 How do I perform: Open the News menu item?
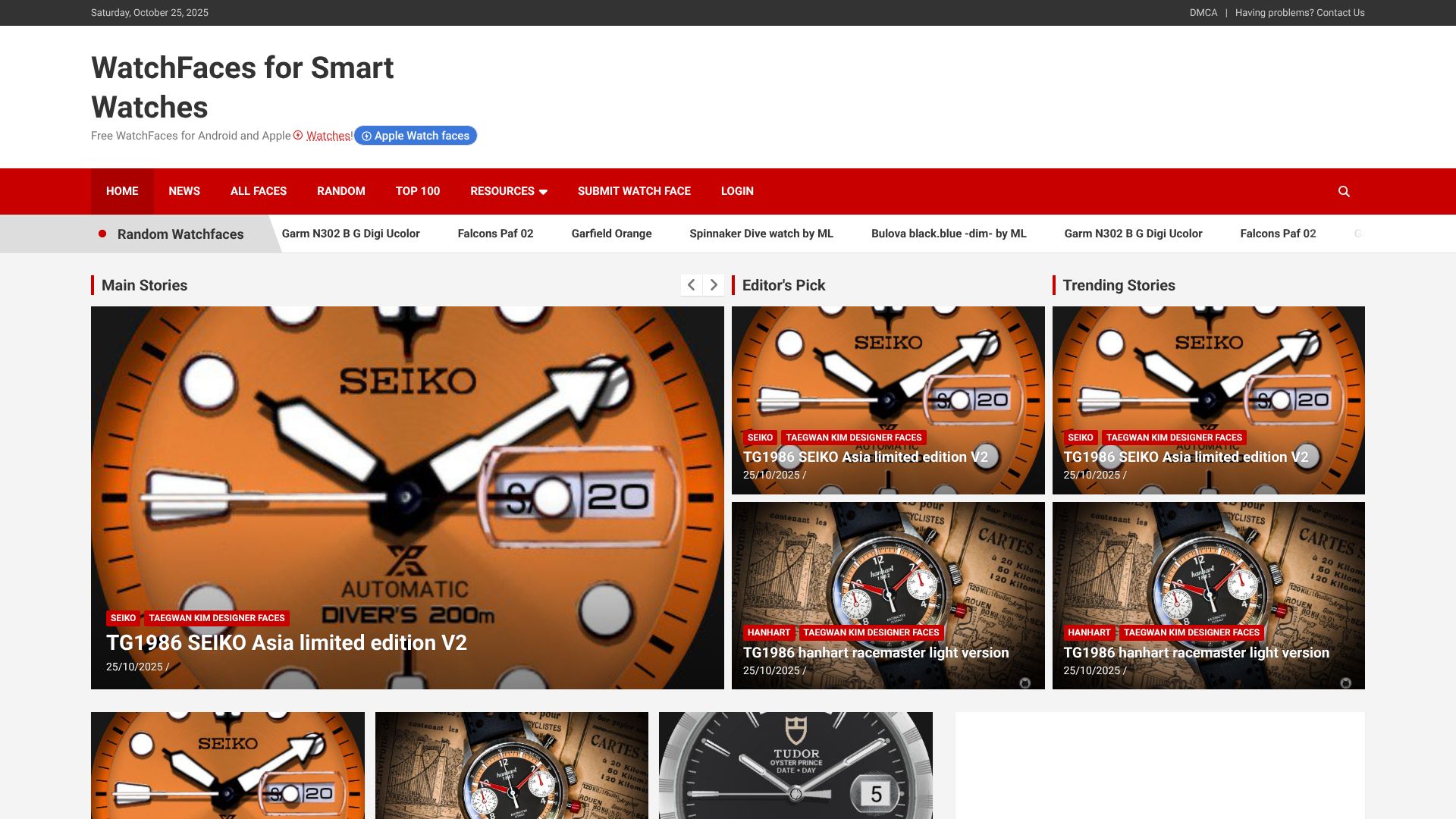click(184, 191)
